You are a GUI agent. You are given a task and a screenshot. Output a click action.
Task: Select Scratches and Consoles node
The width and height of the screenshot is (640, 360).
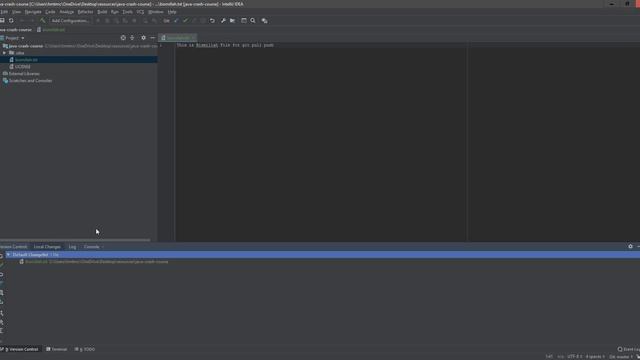(x=30, y=81)
